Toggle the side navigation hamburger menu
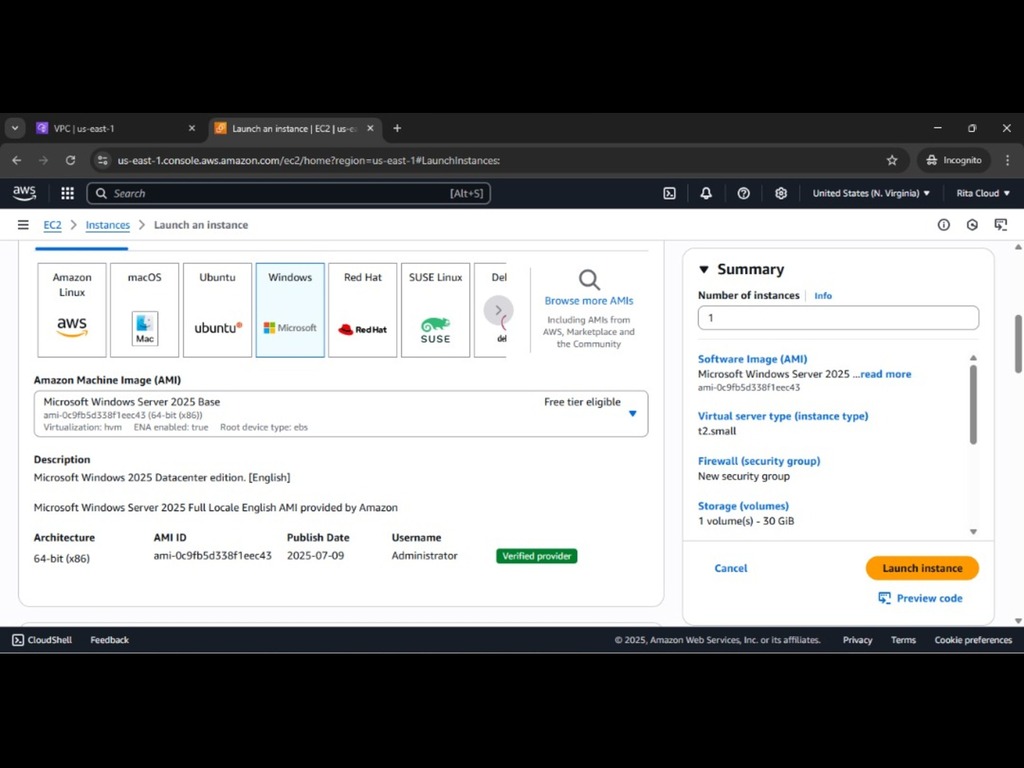The image size is (1024, 768). [23, 225]
